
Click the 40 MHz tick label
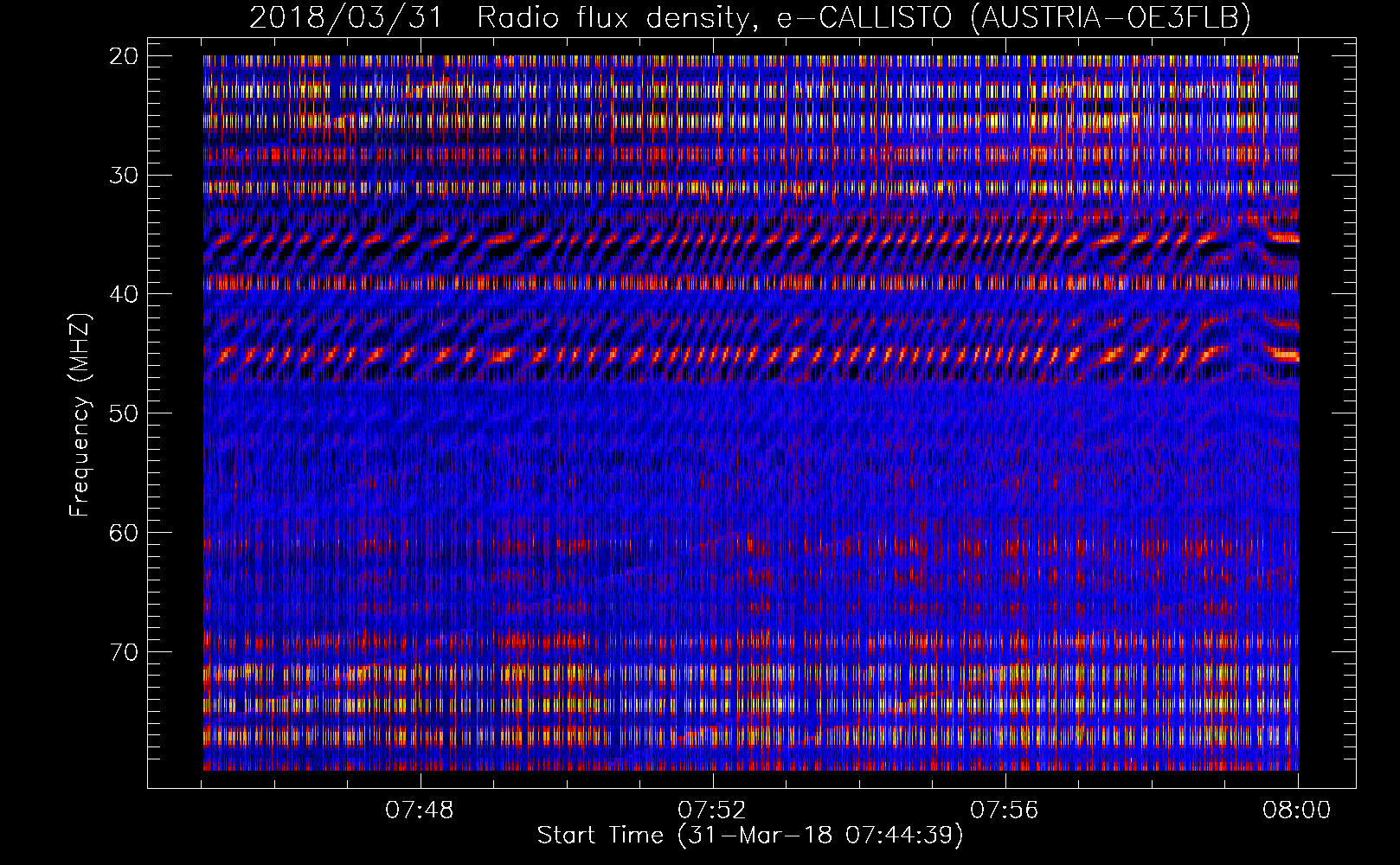click(125, 294)
